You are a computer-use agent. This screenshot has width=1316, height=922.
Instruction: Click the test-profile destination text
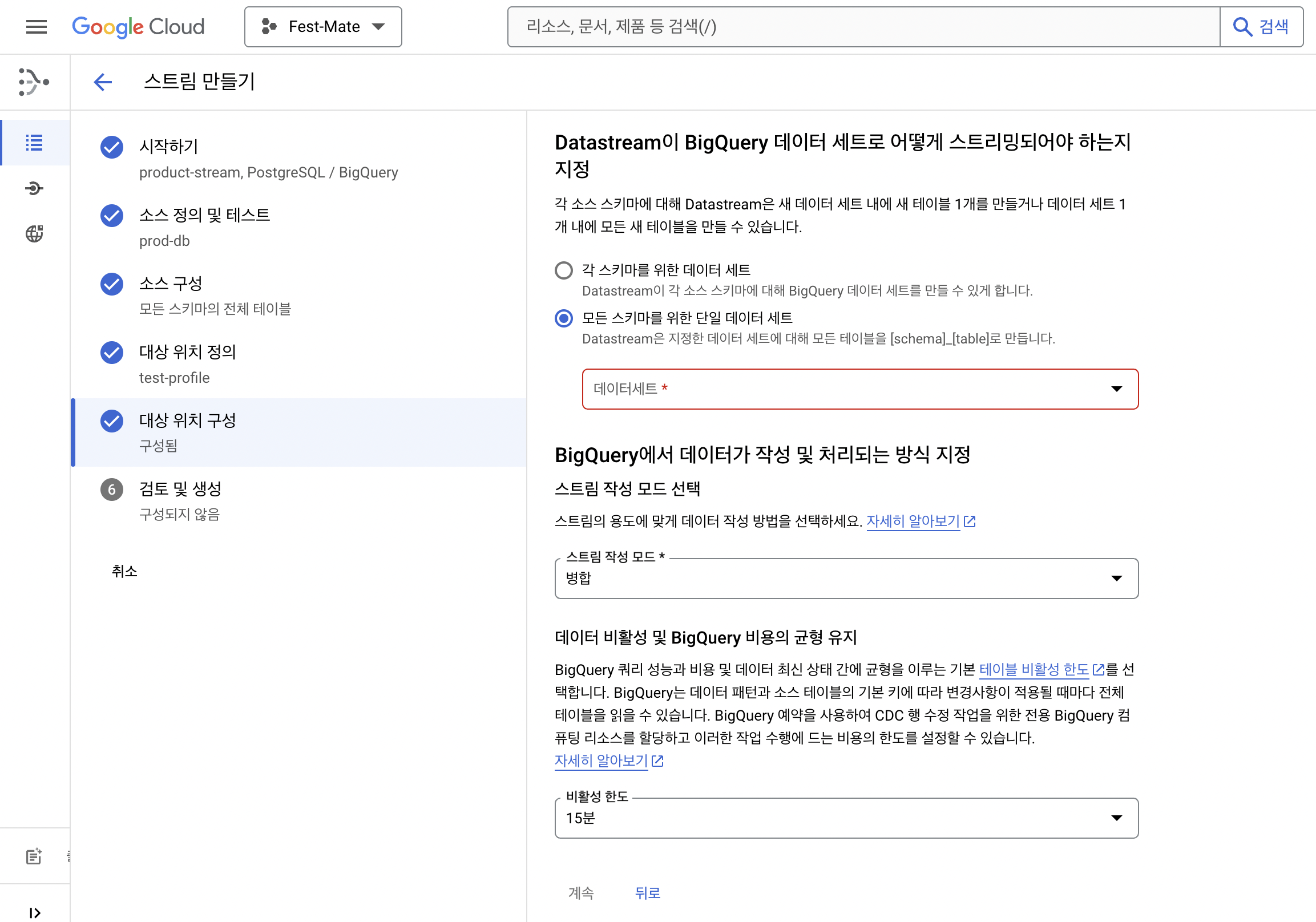(x=174, y=378)
